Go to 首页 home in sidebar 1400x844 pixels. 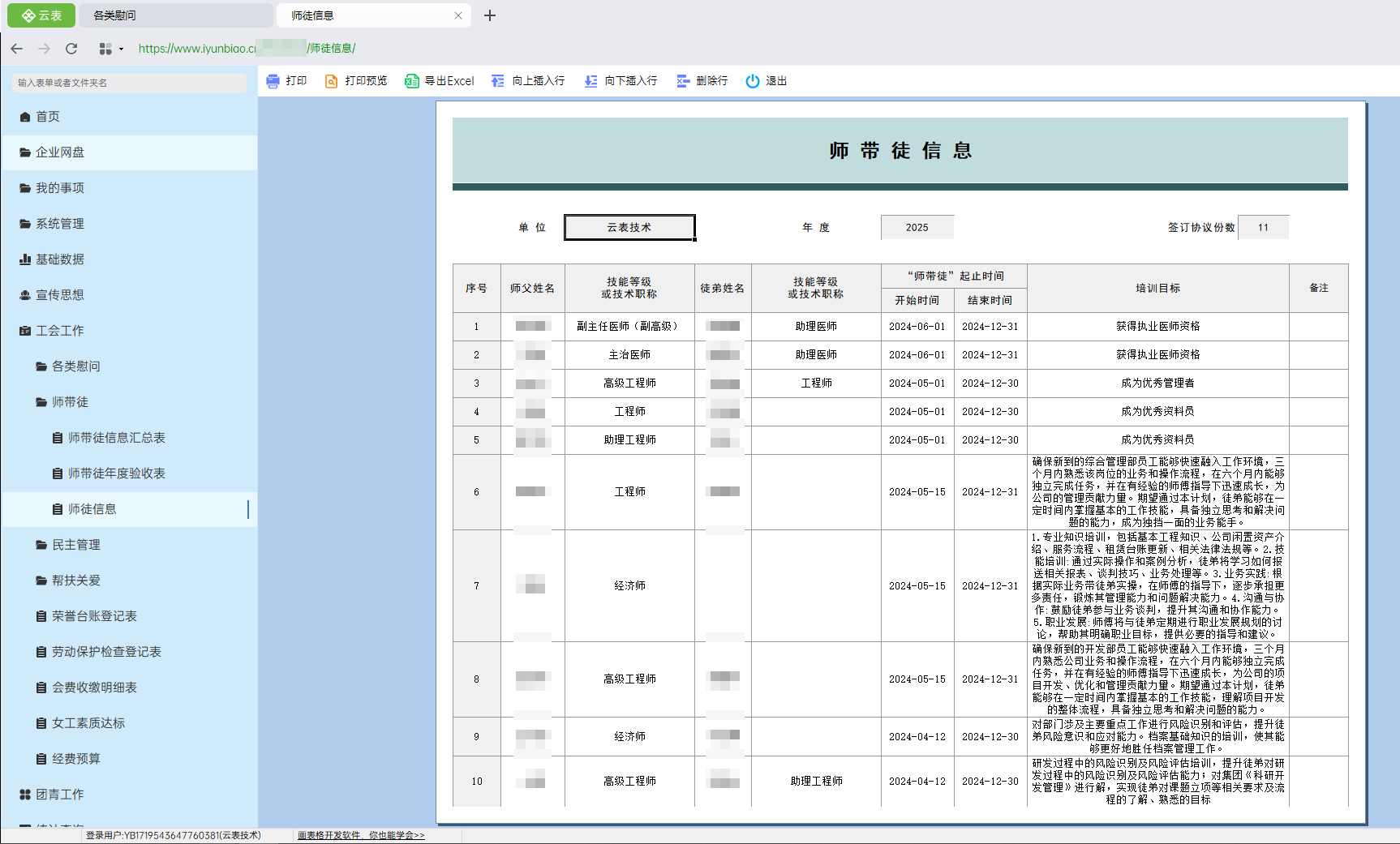point(47,117)
